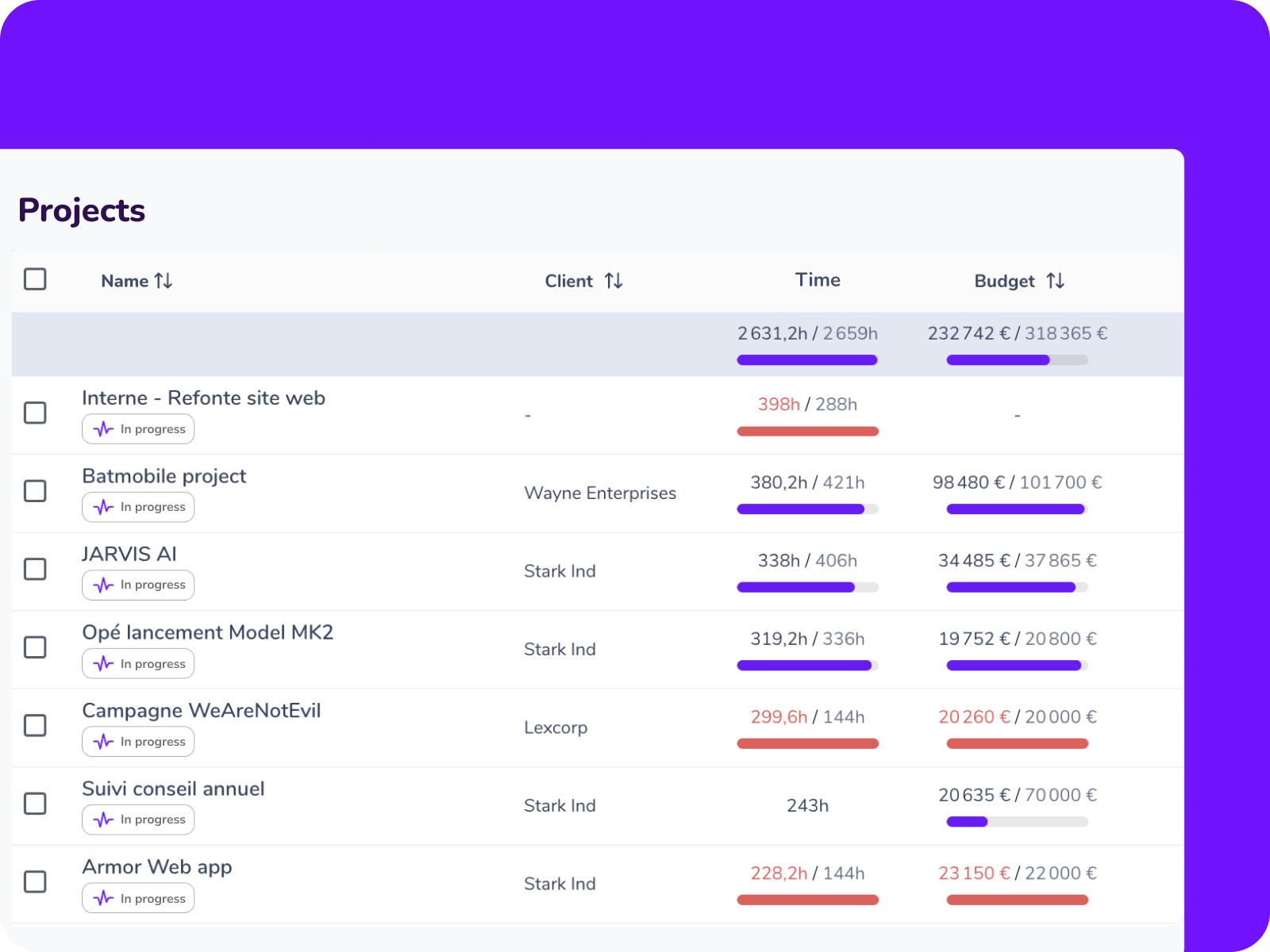The image size is (1270, 952).
Task: Open the Campagne WeAreNotEvil project
Action: coord(201,710)
